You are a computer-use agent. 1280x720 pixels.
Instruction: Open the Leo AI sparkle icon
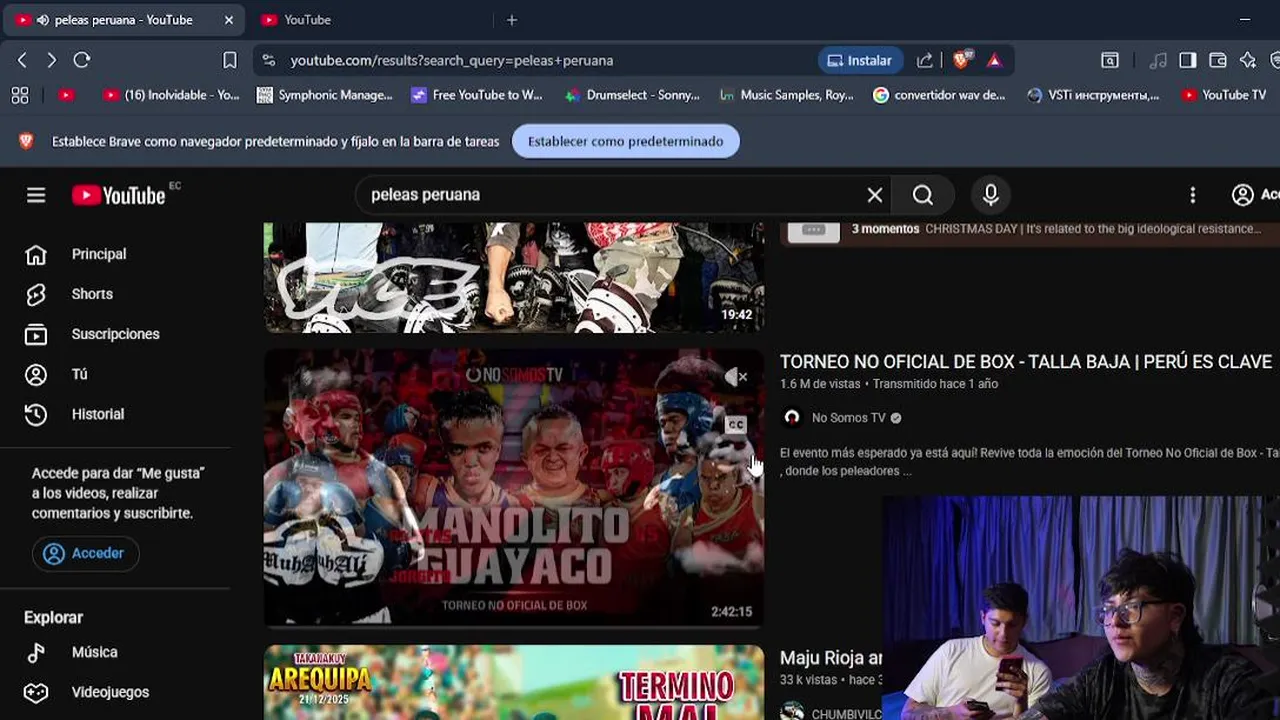pyautogui.click(x=1248, y=60)
